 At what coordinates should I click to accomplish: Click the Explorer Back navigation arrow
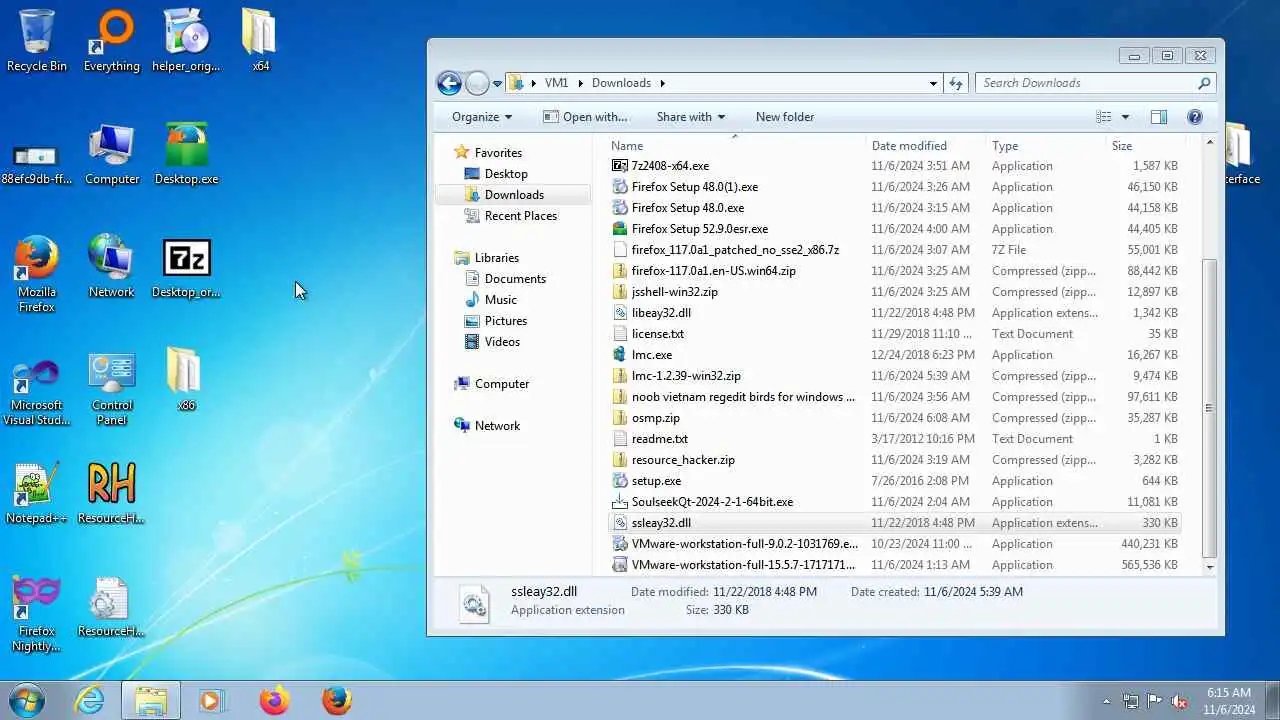tap(450, 83)
